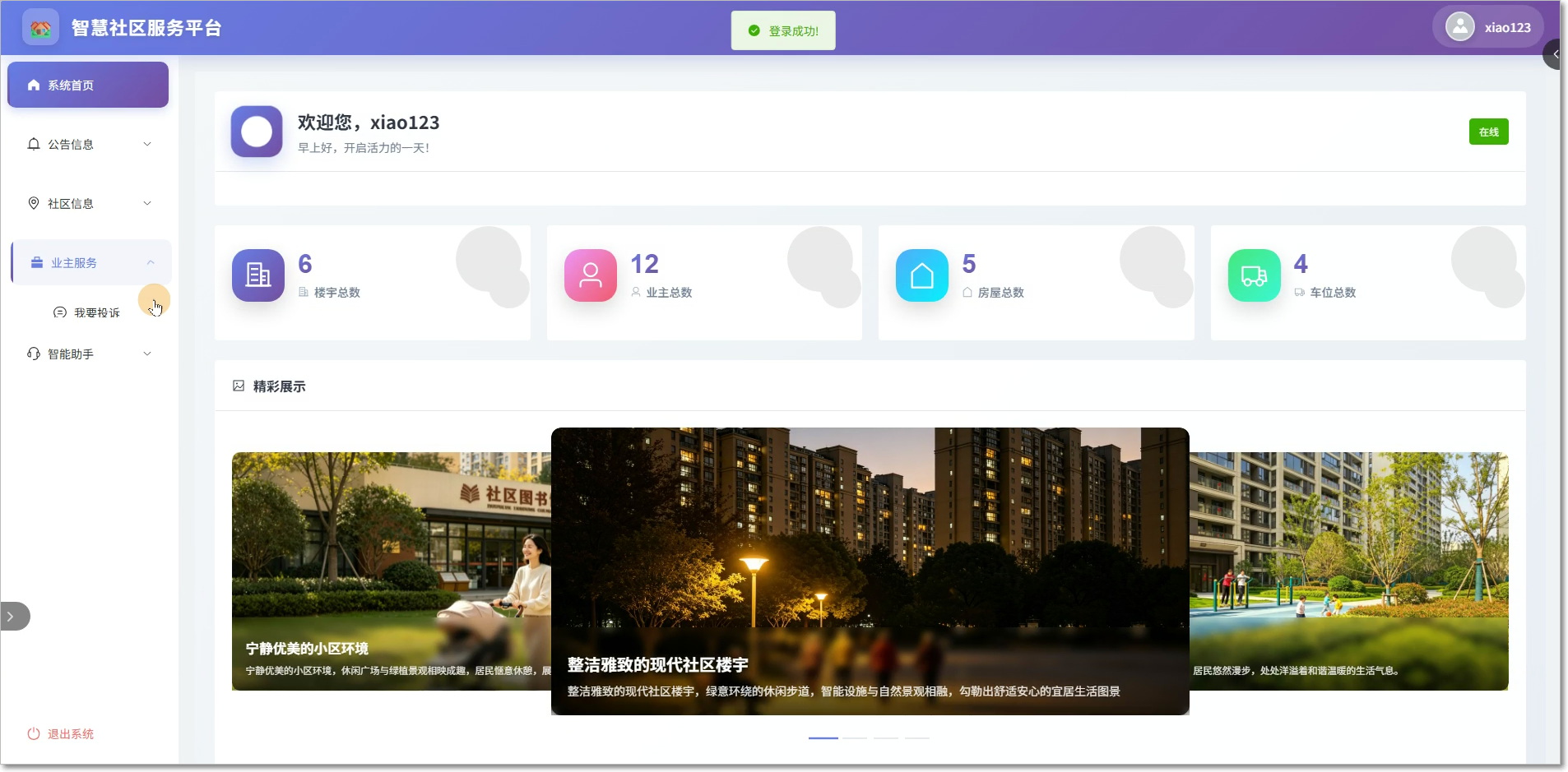The height and width of the screenshot is (772, 1568).
Task: Click the picture icon beside 精彩展示
Action: pyautogui.click(x=239, y=386)
